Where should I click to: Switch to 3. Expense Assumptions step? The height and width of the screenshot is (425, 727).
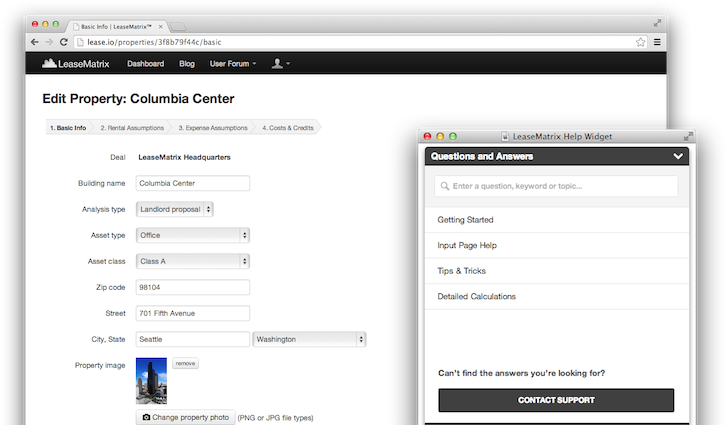coord(213,127)
